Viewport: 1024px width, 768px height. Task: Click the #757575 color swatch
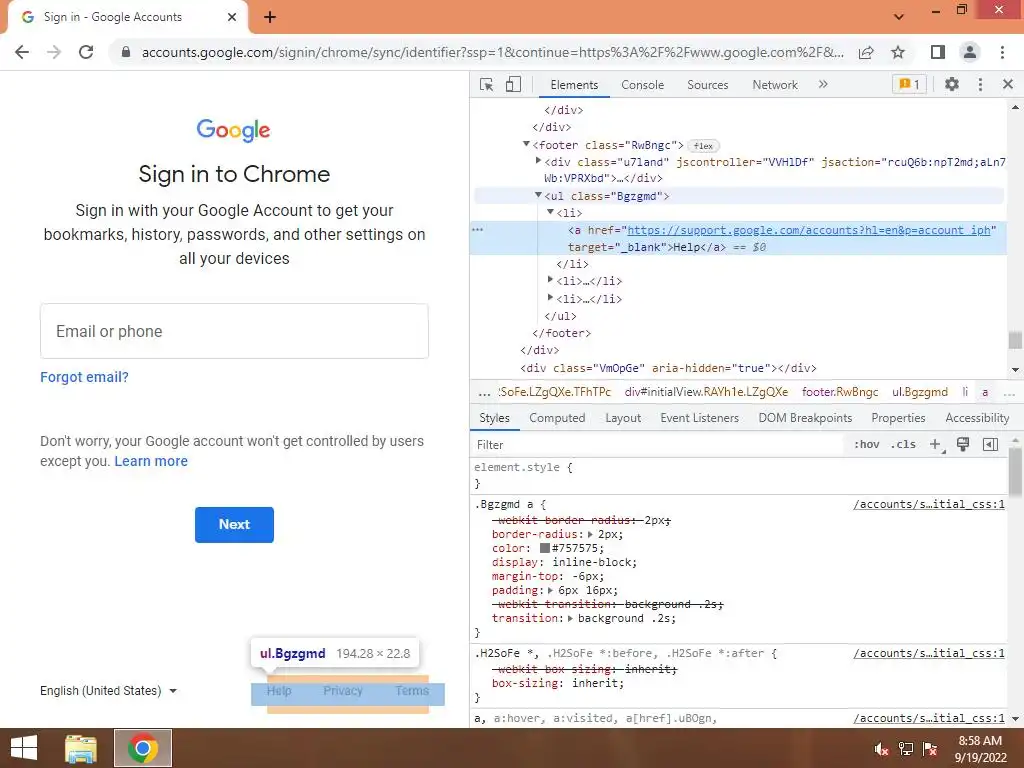point(545,548)
